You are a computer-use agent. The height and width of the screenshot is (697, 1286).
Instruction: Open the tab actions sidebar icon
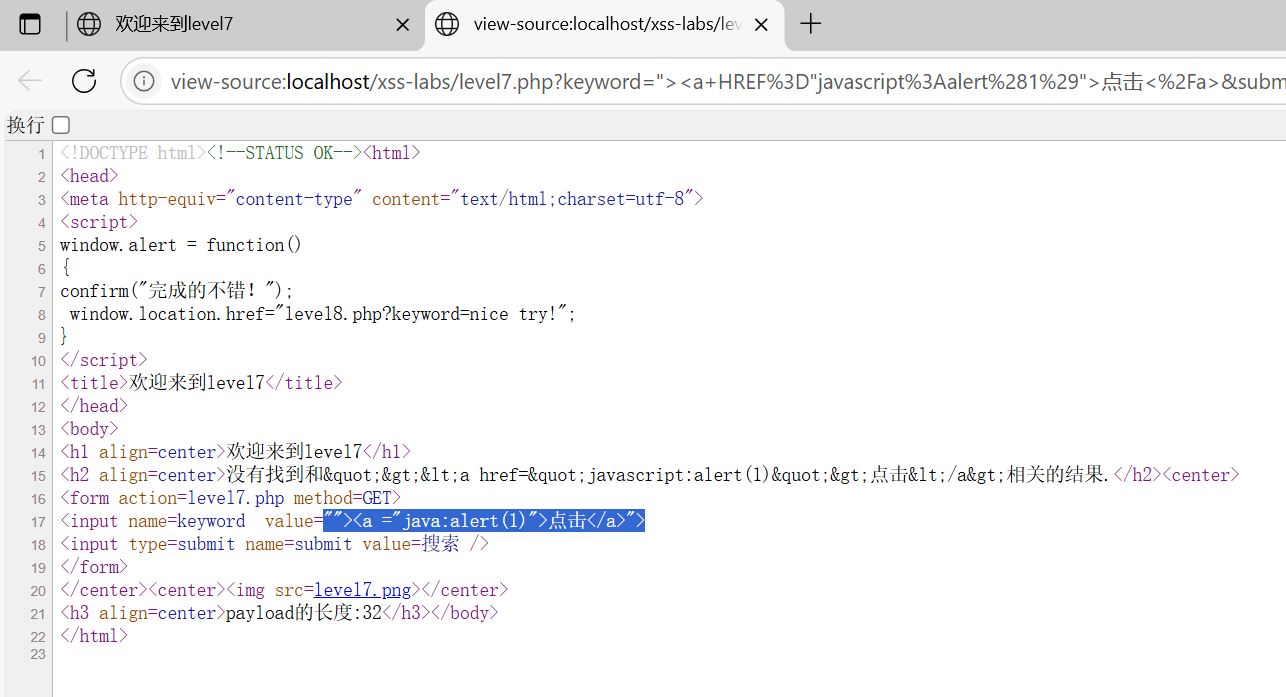pos(30,24)
